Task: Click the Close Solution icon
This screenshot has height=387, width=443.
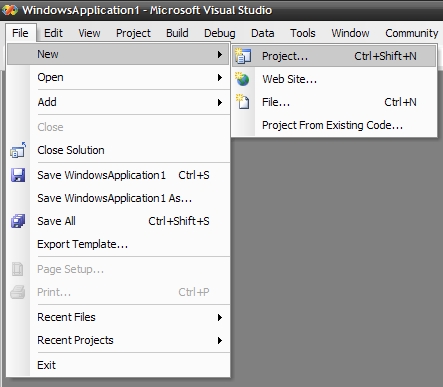Action: [x=18, y=150]
